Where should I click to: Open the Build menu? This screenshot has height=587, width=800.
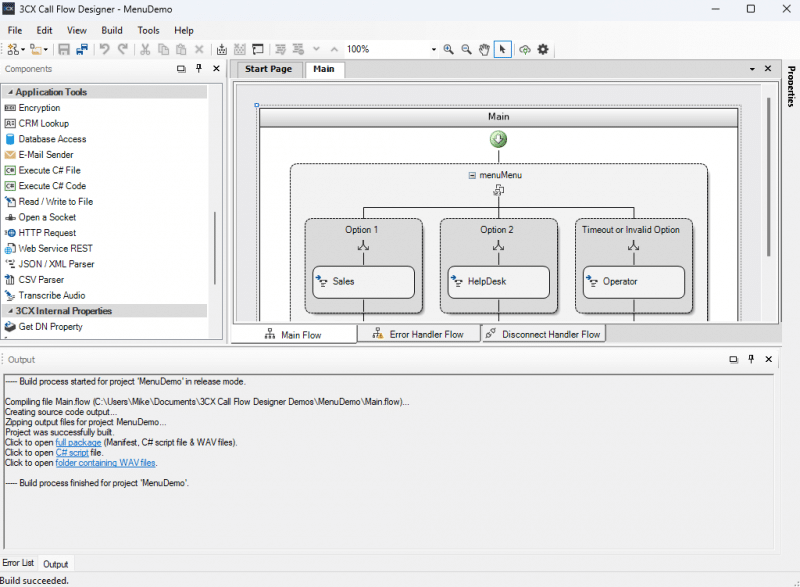click(x=112, y=31)
